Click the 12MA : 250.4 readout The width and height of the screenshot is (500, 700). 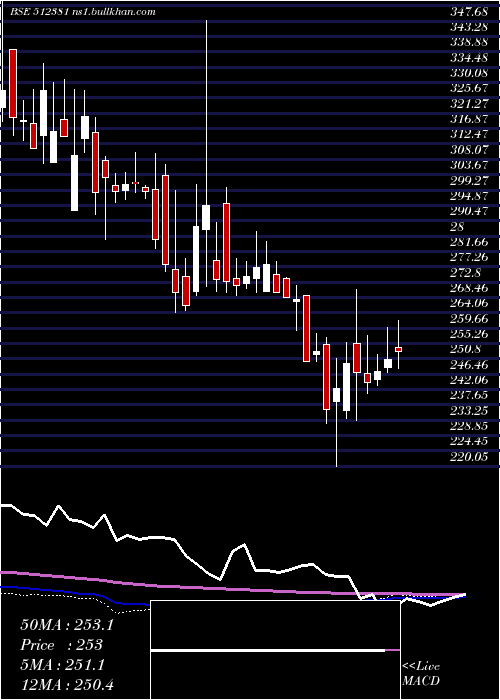pos(67,684)
